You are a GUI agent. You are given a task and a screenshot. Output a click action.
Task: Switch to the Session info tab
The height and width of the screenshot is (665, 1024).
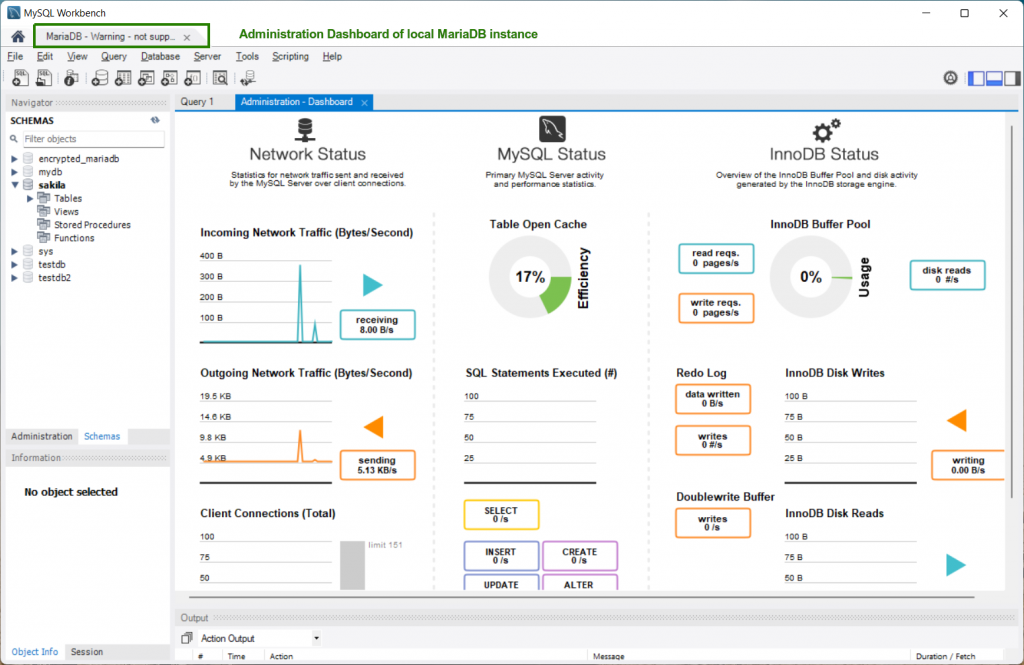click(x=87, y=651)
